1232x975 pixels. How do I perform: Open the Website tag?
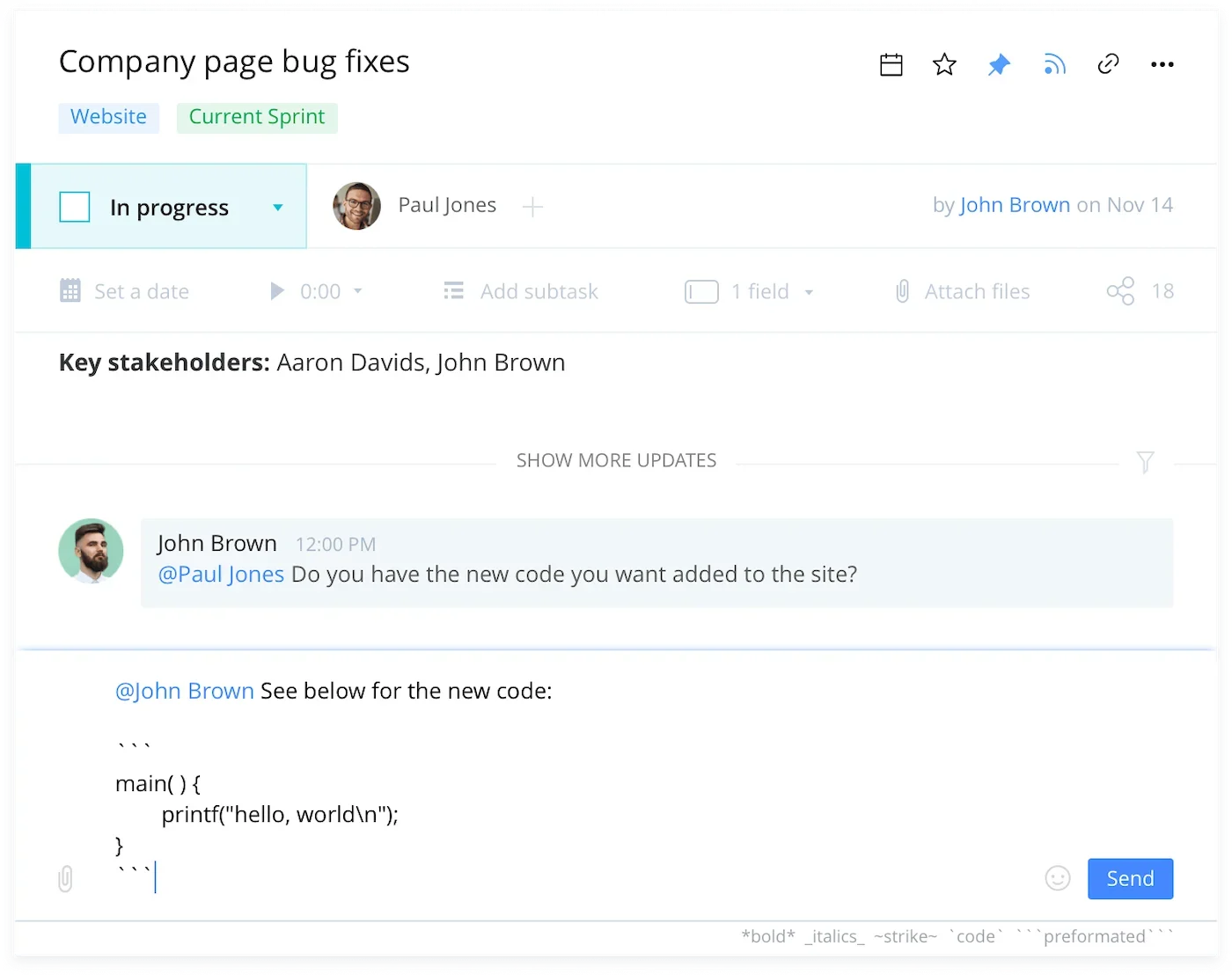tap(109, 117)
